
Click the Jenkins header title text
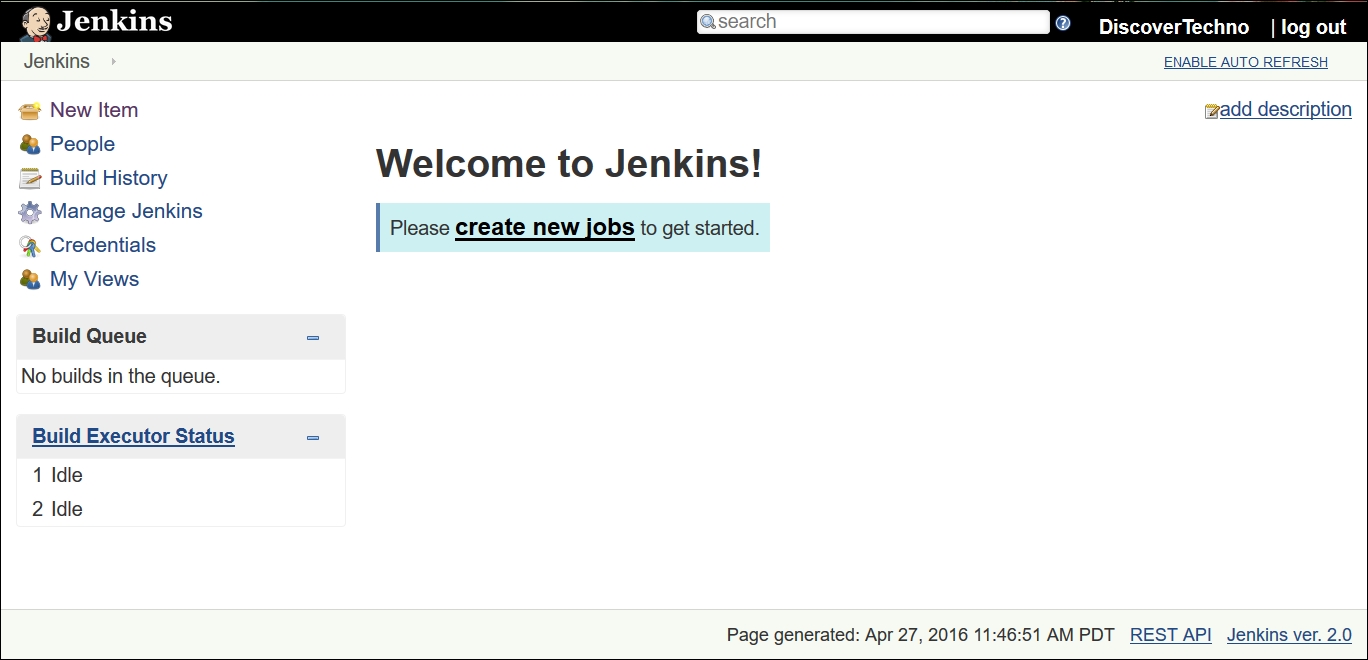coord(114,21)
